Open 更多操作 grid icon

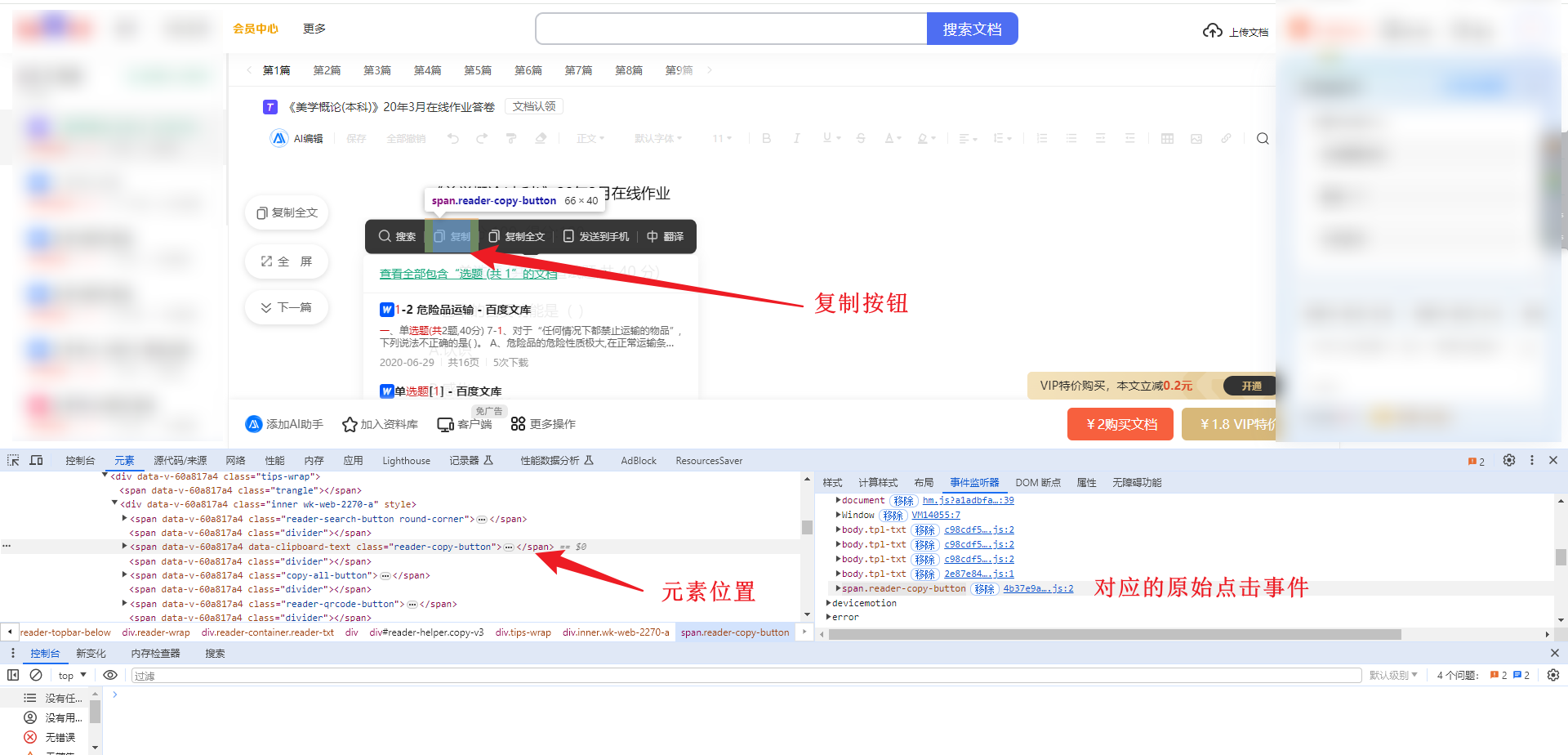click(x=518, y=423)
